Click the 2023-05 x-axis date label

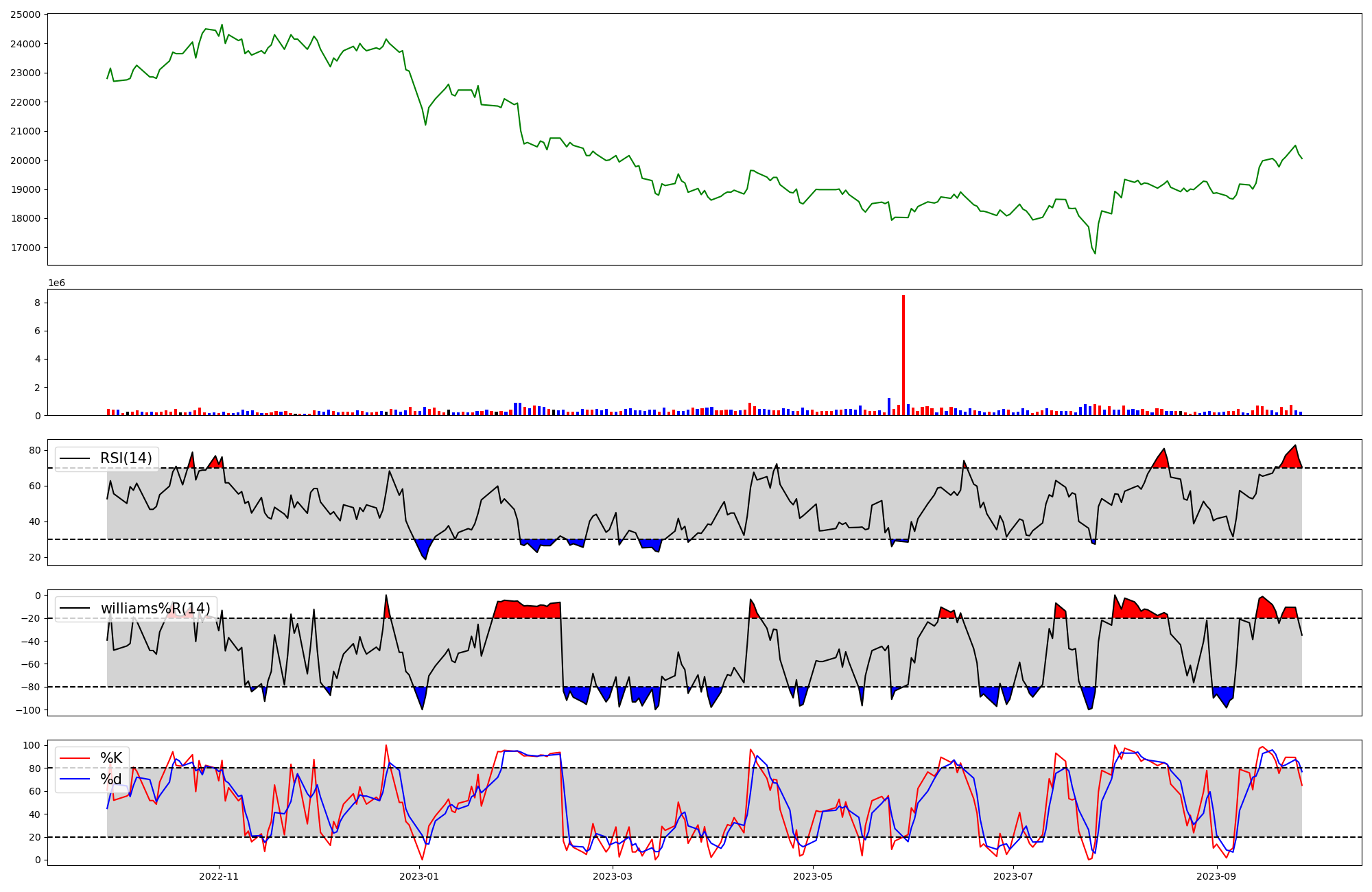point(813,876)
